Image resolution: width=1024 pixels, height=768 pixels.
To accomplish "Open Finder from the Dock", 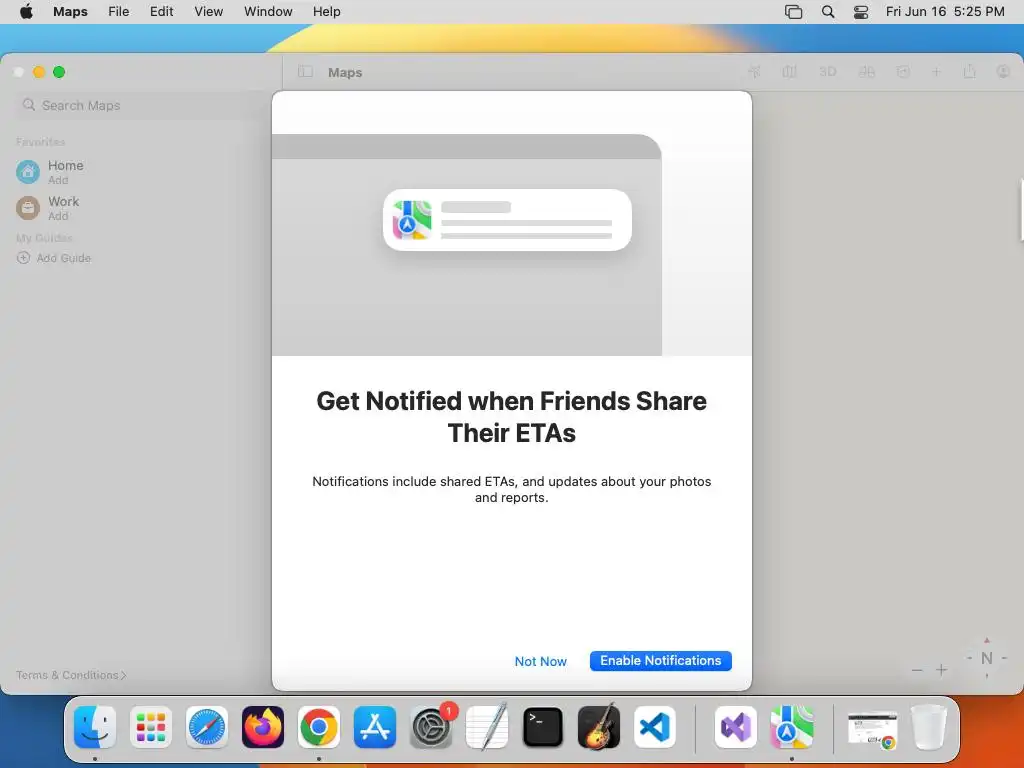I will coord(95,727).
